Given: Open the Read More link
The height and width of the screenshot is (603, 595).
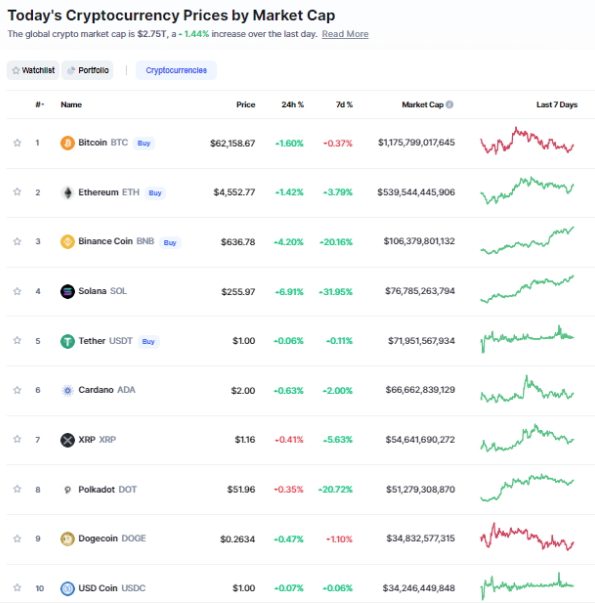Looking at the screenshot, I should (345, 34).
